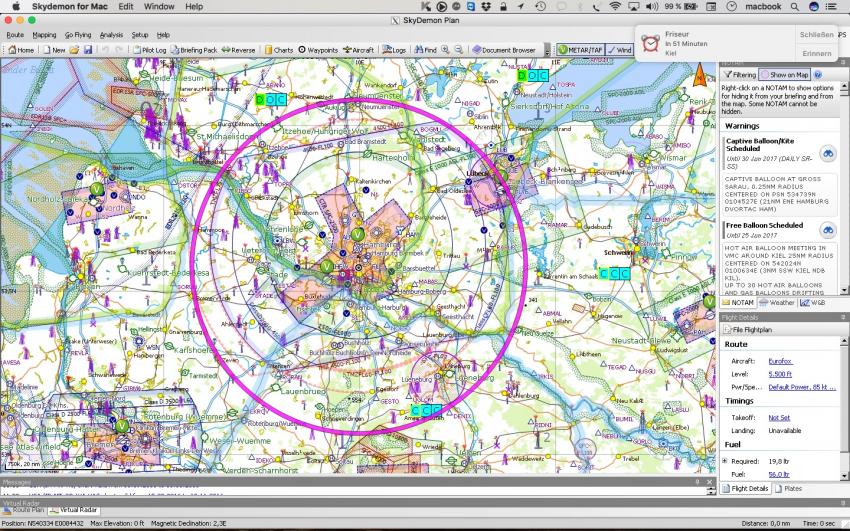
Task: Switch to the Route Plan tab
Action: tap(24, 510)
